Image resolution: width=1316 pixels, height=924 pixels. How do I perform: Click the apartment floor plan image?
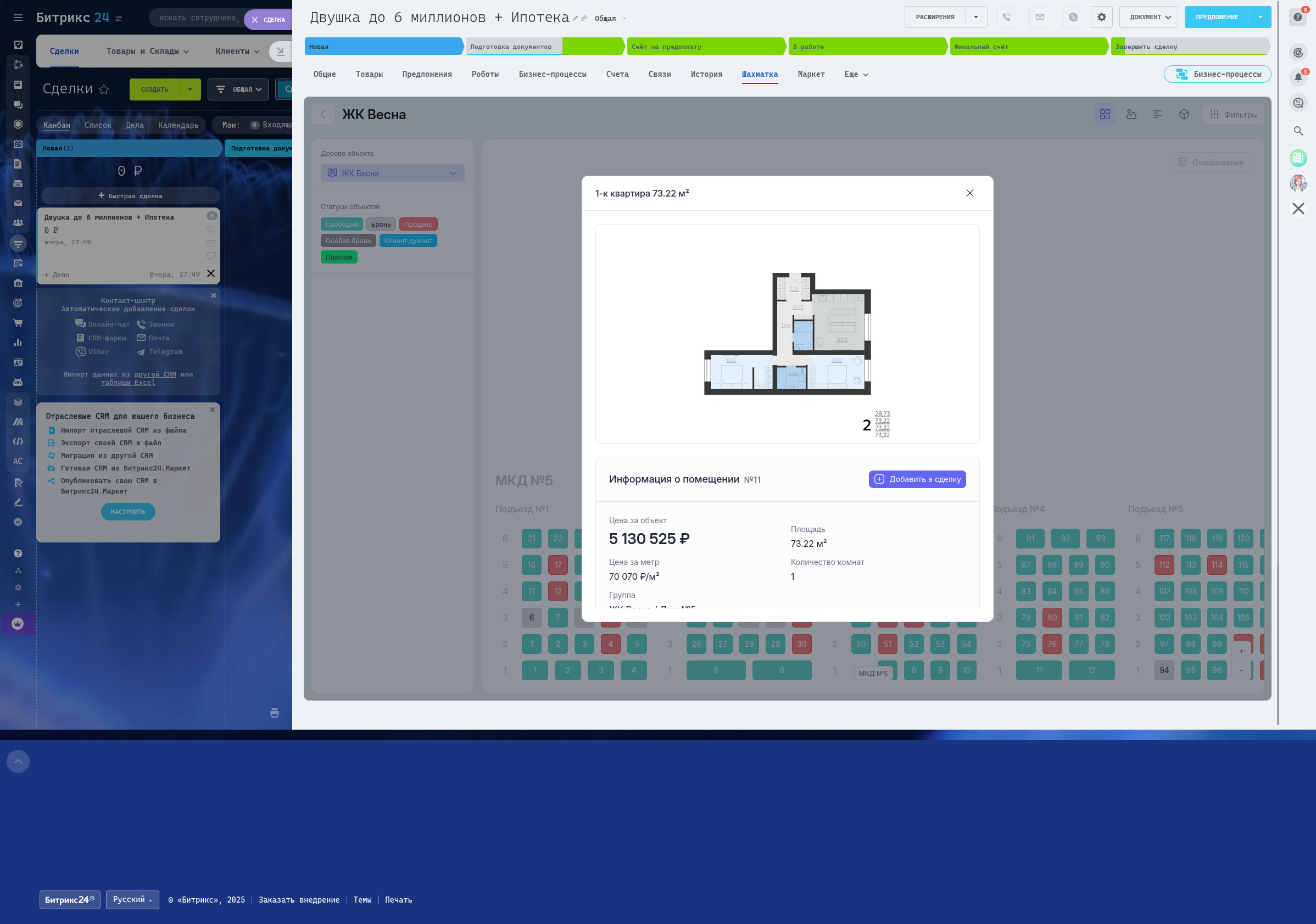click(787, 334)
